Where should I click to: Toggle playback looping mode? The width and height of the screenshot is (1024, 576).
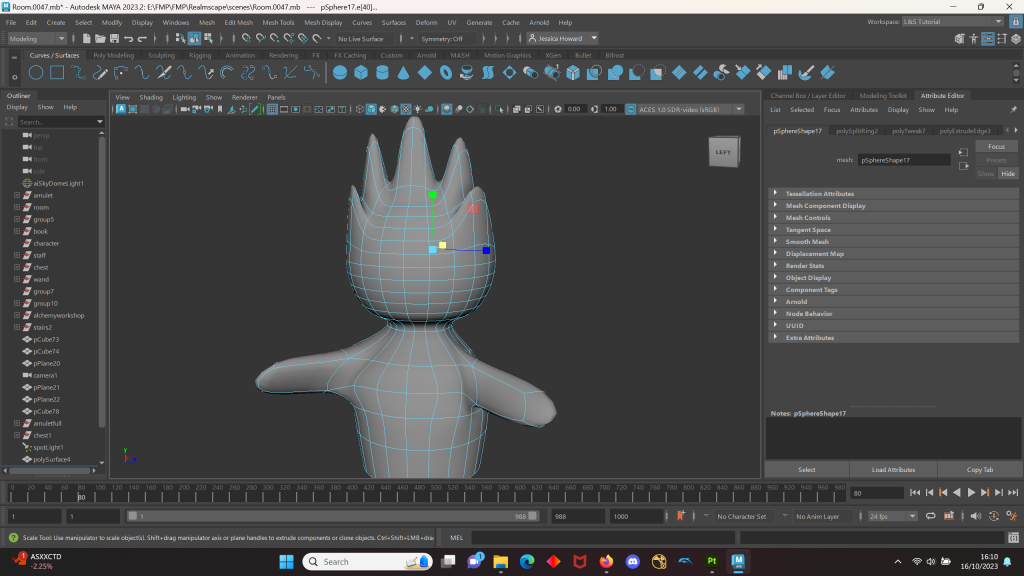pos(931,516)
